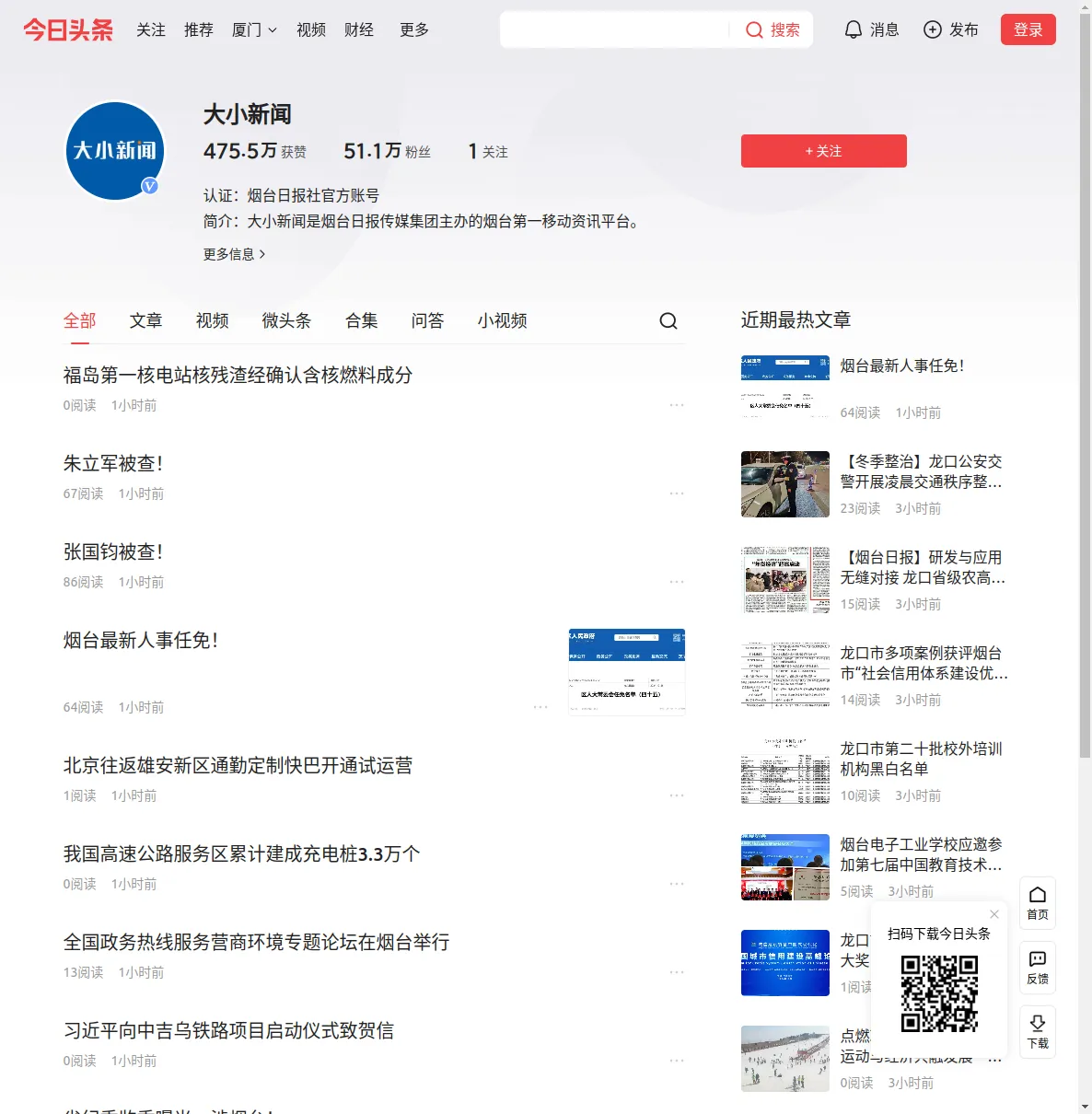The width and height of the screenshot is (1092, 1114).
Task: Open more options for 北京往返雄安新区 article
Action: pyautogui.click(x=677, y=795)
